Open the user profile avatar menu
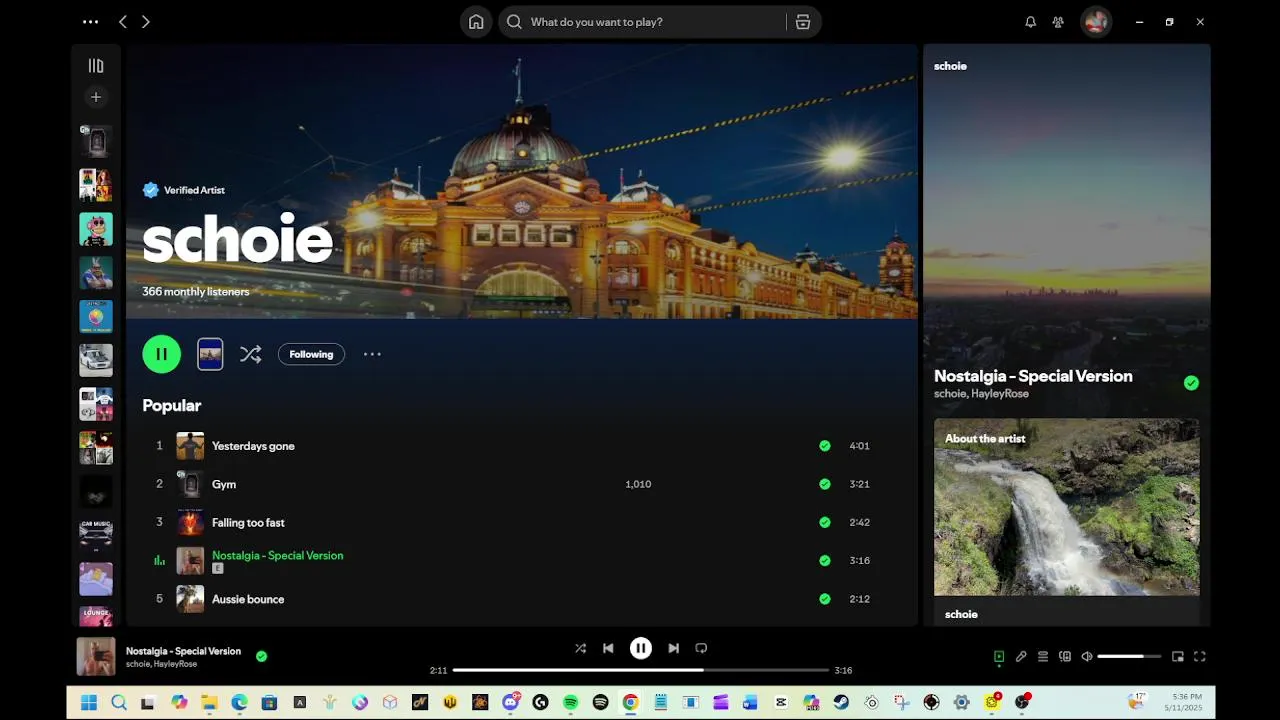 1096,22
